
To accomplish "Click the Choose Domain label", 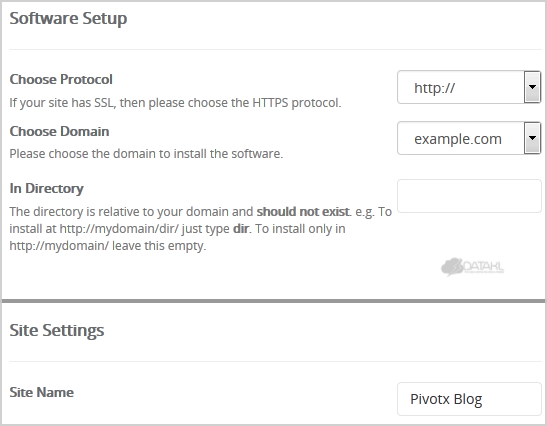I will point(59,131).
